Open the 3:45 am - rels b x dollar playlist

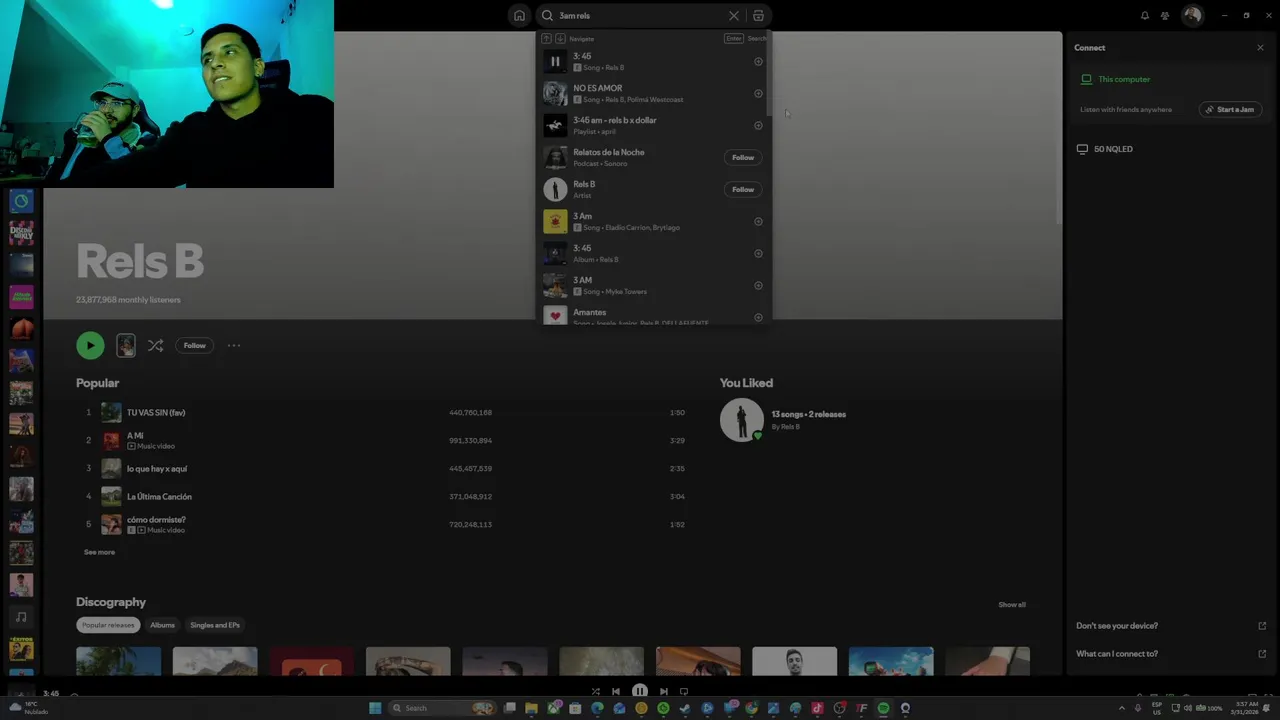point(654,125)
